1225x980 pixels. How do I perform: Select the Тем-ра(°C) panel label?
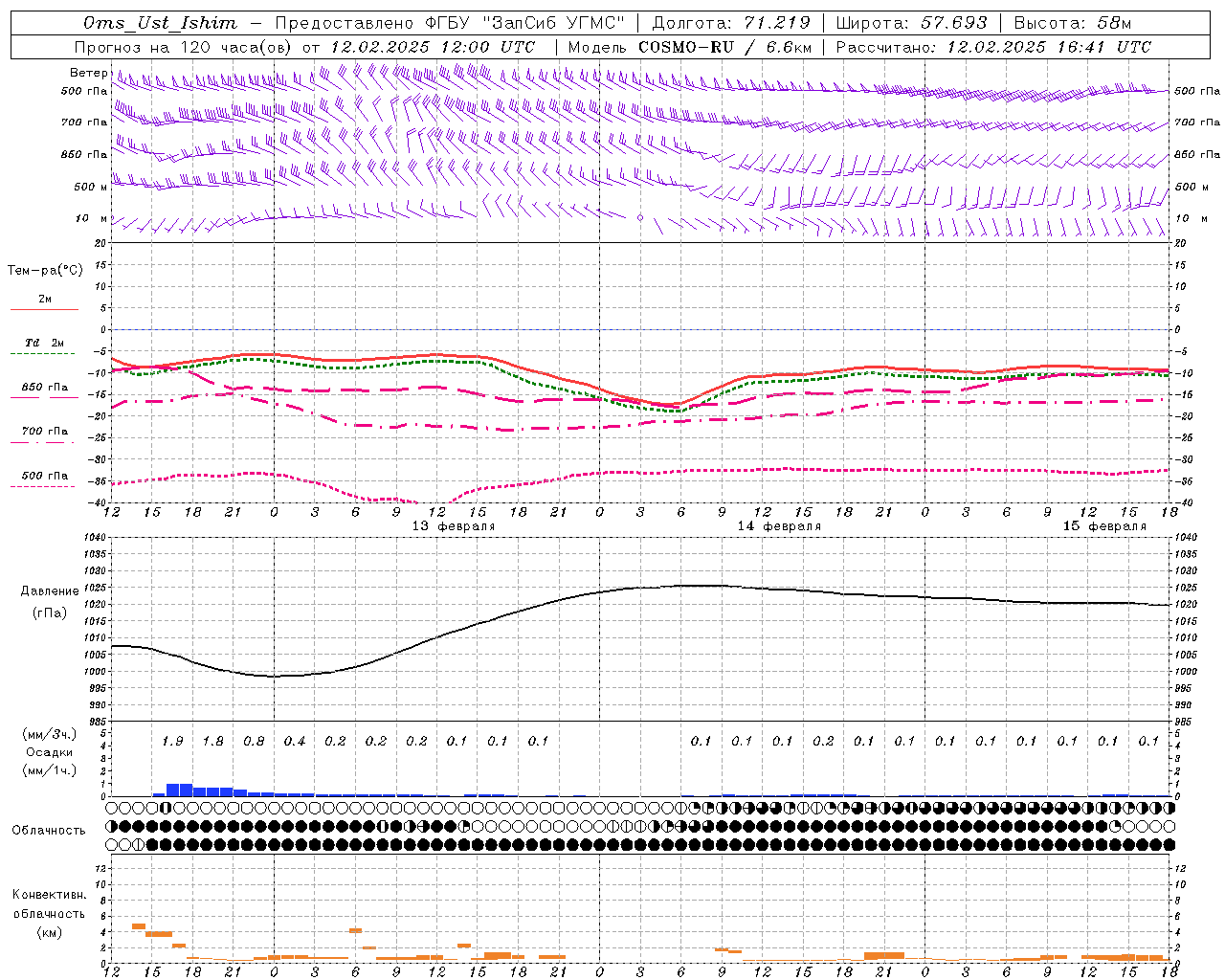point(45,271)
